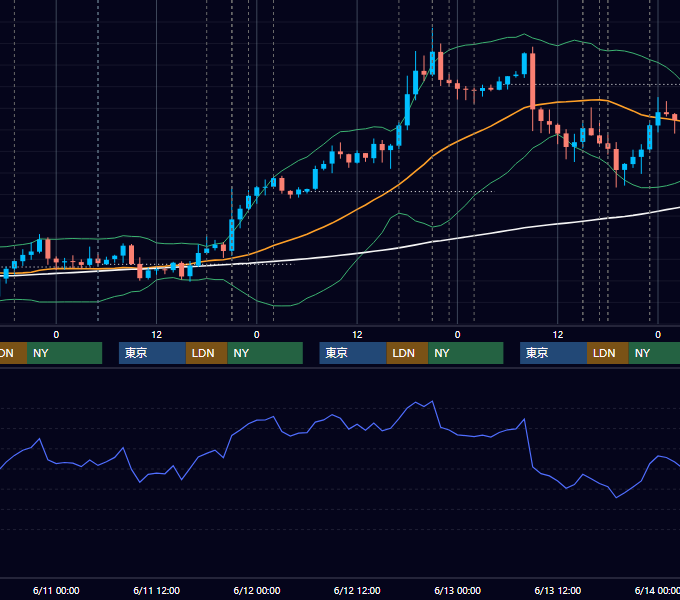Pick the LDN session block for 6/13
The width and height of the screenshot is (680, 600).
608,353
